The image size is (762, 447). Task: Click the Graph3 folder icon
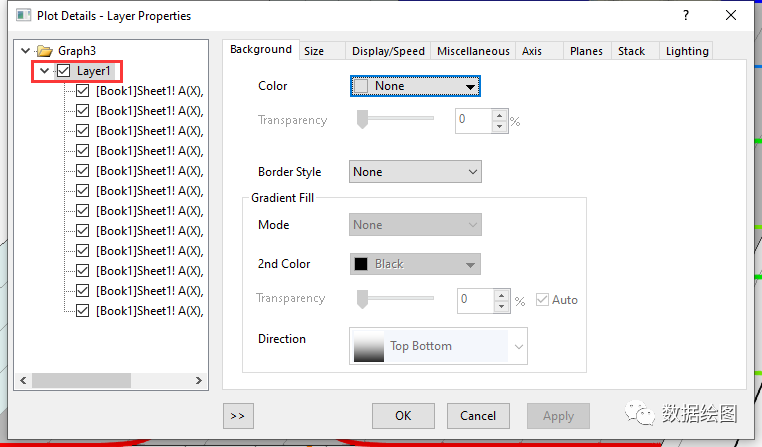tap(45, 51)
